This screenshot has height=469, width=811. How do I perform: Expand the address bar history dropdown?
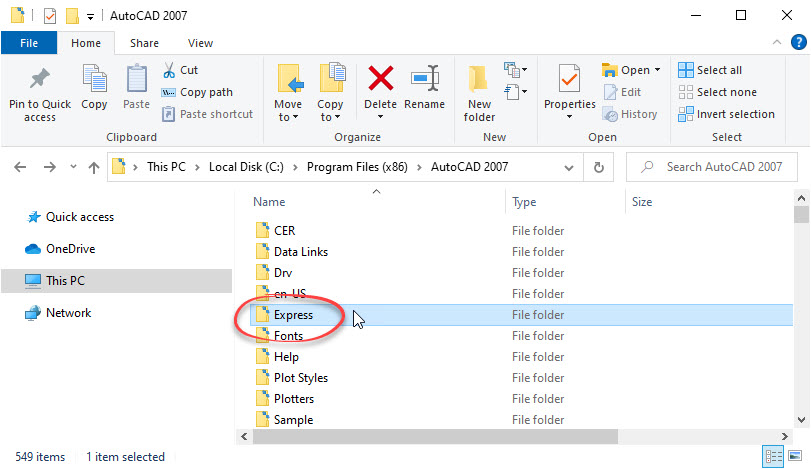pyautogui.click(x=569, y=168)
